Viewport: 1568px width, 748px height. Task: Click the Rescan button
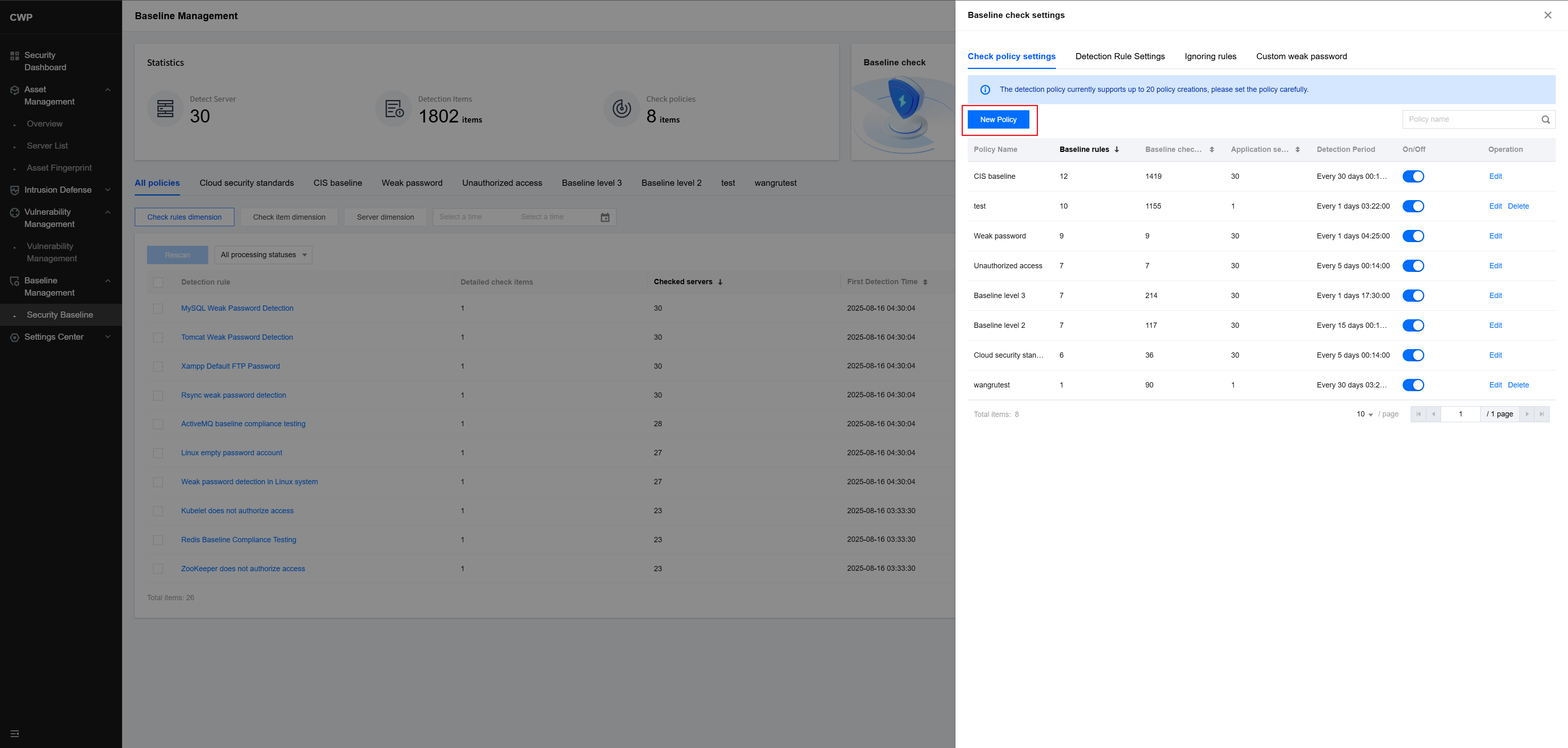click(x=177, y=255)
